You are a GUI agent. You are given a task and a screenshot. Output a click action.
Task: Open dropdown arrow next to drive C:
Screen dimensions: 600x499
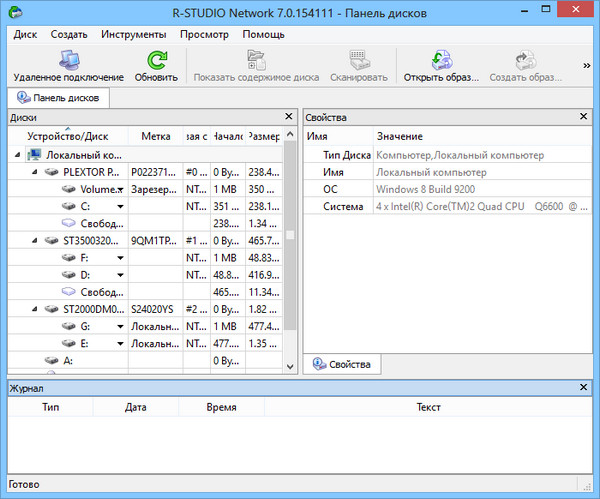click(120, 206)
